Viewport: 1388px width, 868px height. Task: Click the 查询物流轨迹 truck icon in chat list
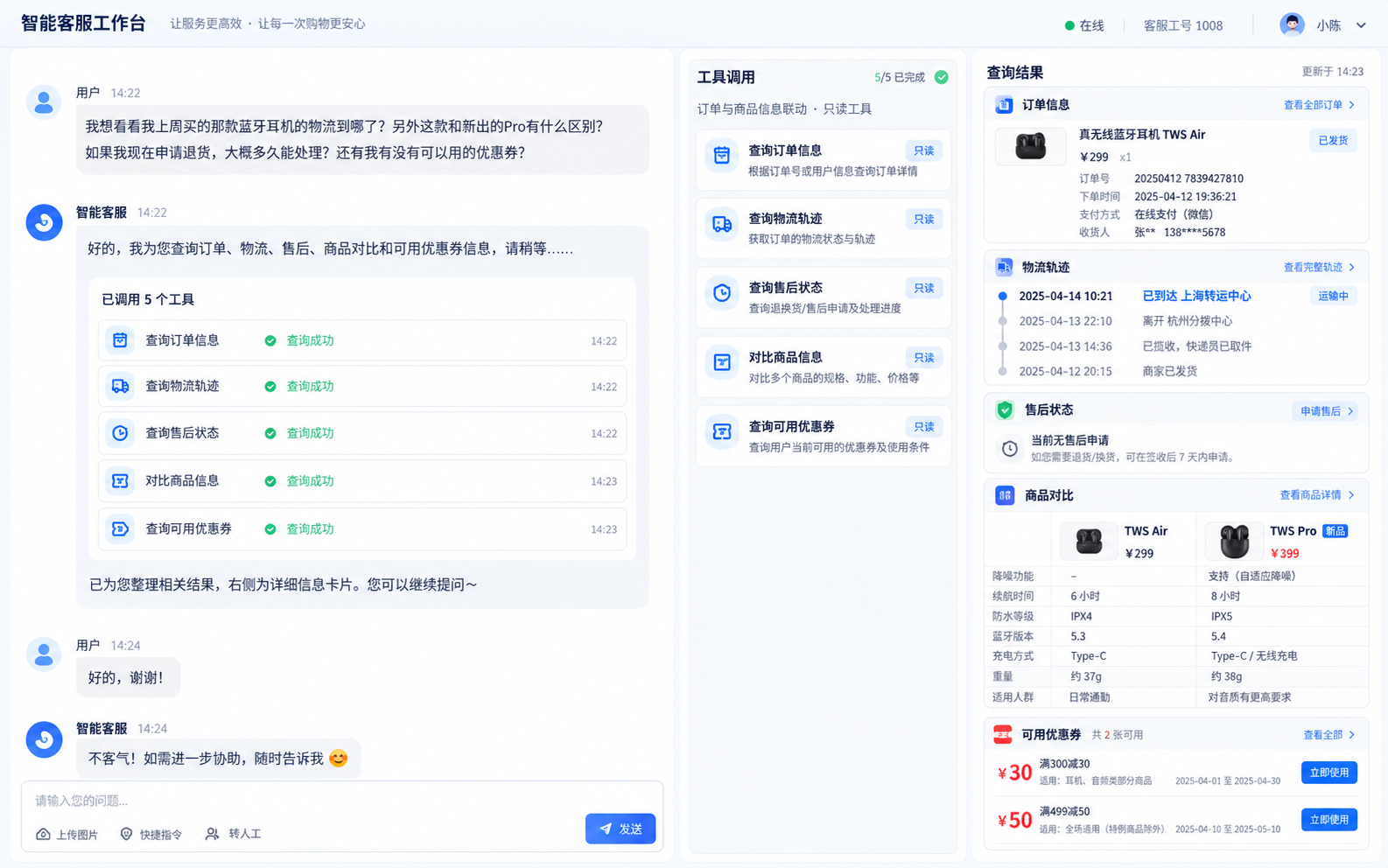(x=120, y=386)
